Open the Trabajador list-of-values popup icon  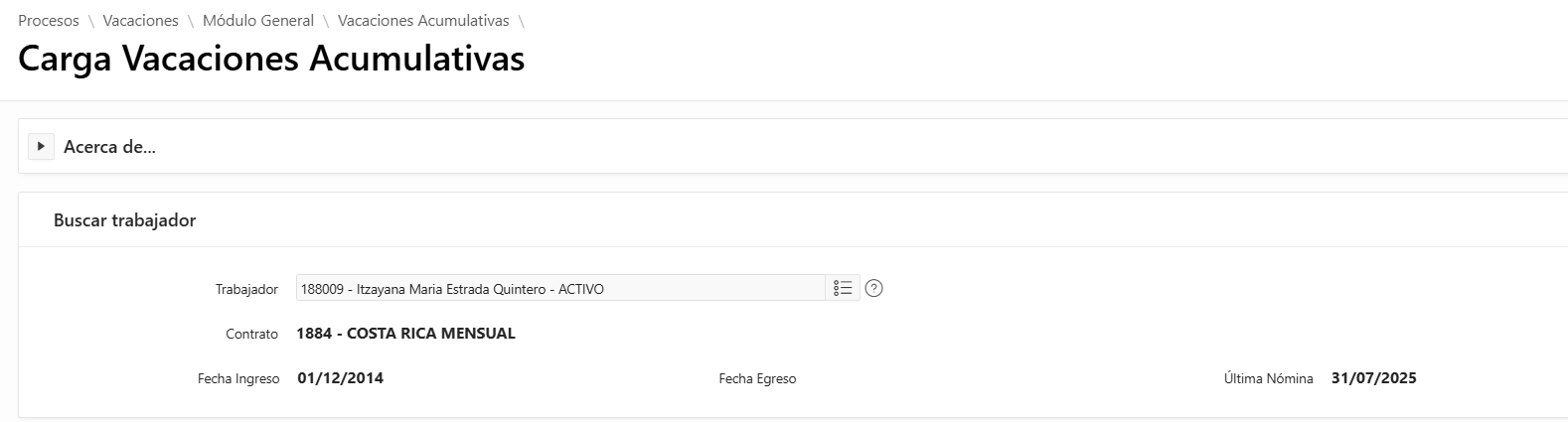tap(843, 289)
